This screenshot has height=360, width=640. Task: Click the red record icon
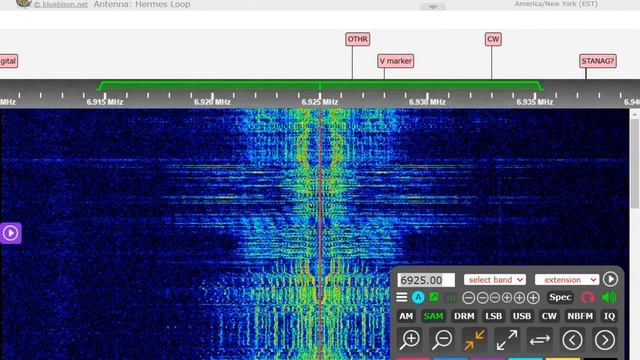tap(587, 298)
